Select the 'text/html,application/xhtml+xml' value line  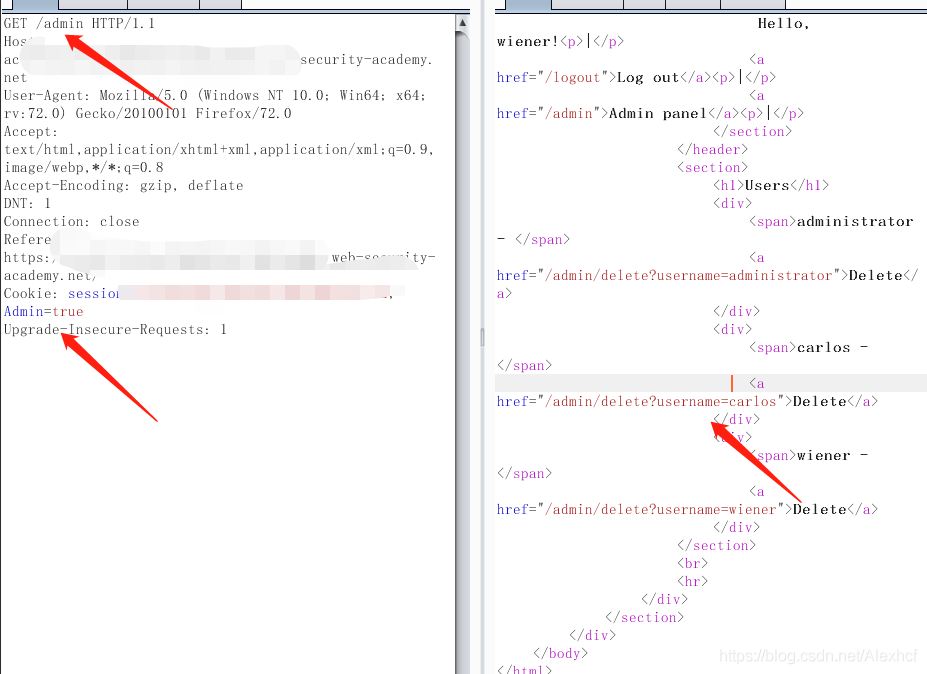pyautogui.click(x=219, y=150)
